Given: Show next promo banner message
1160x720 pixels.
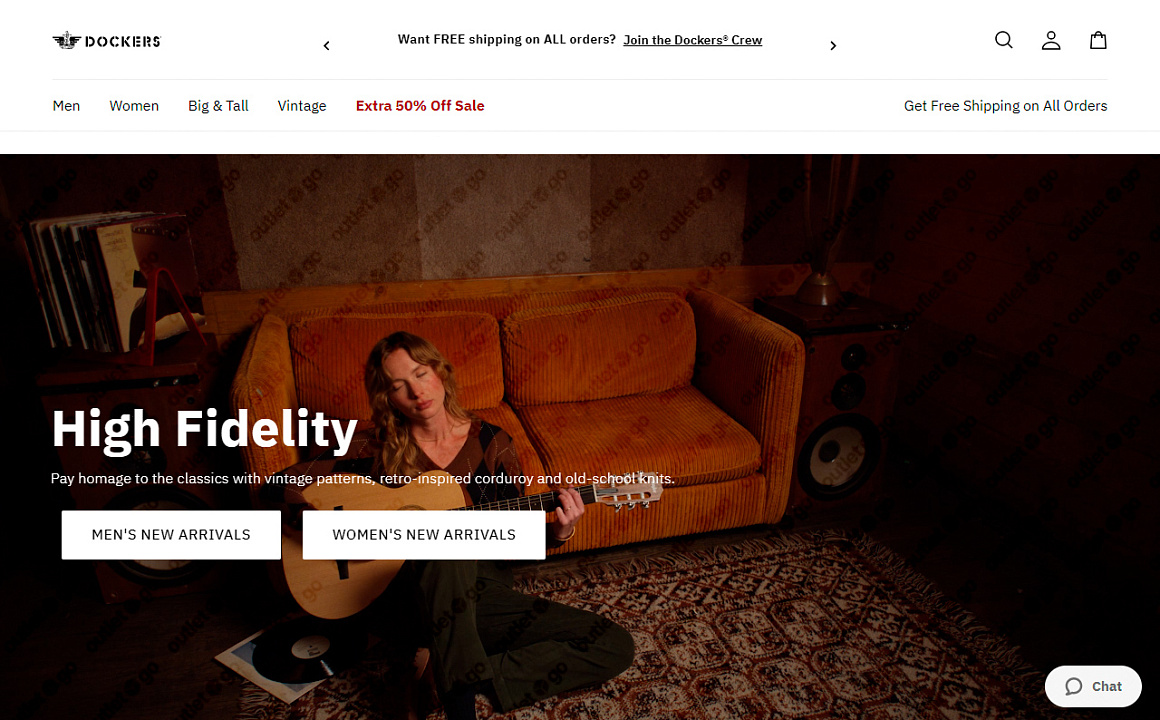Looking at the screenshot, I should (833, 45).
